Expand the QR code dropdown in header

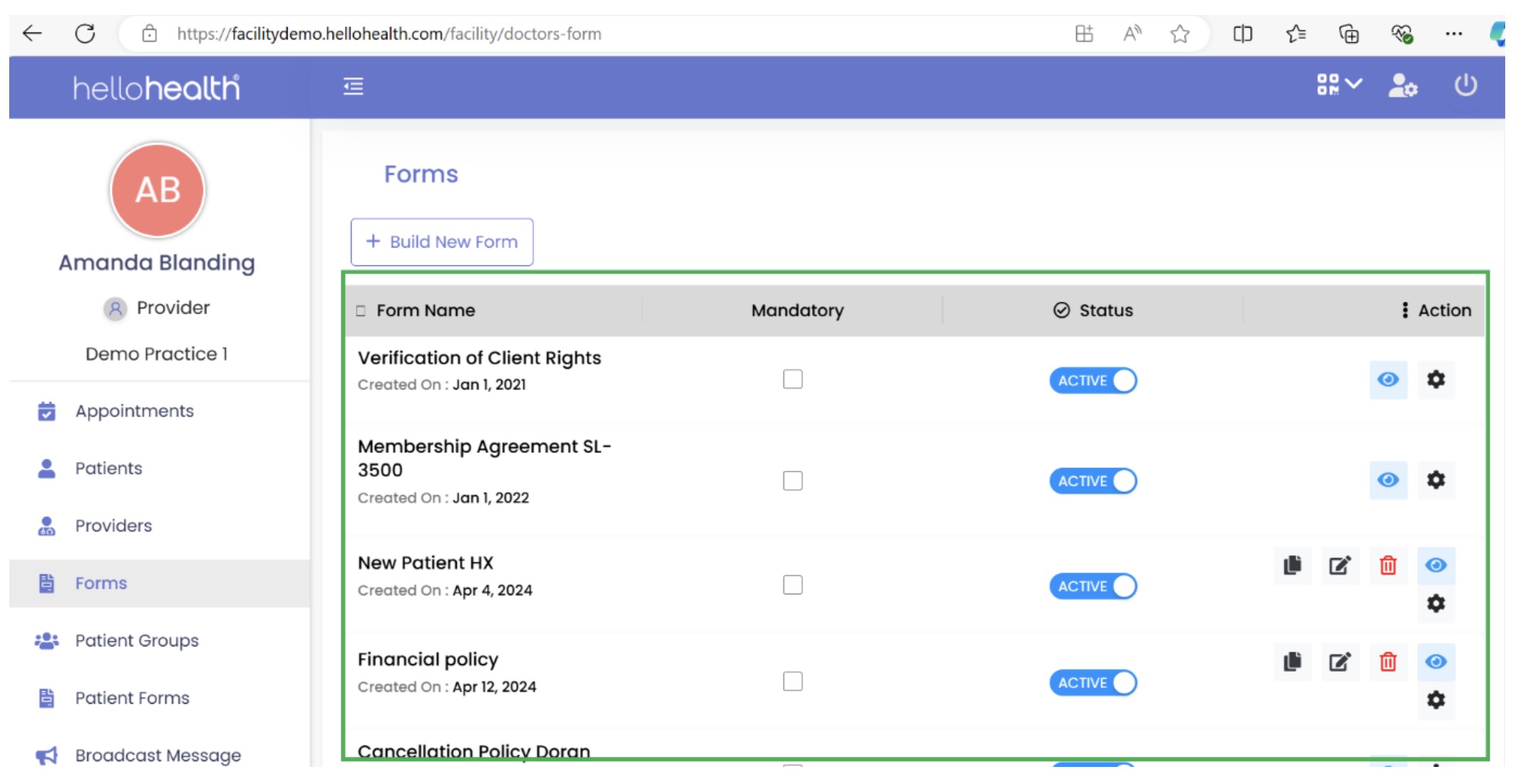(1338, 85)
